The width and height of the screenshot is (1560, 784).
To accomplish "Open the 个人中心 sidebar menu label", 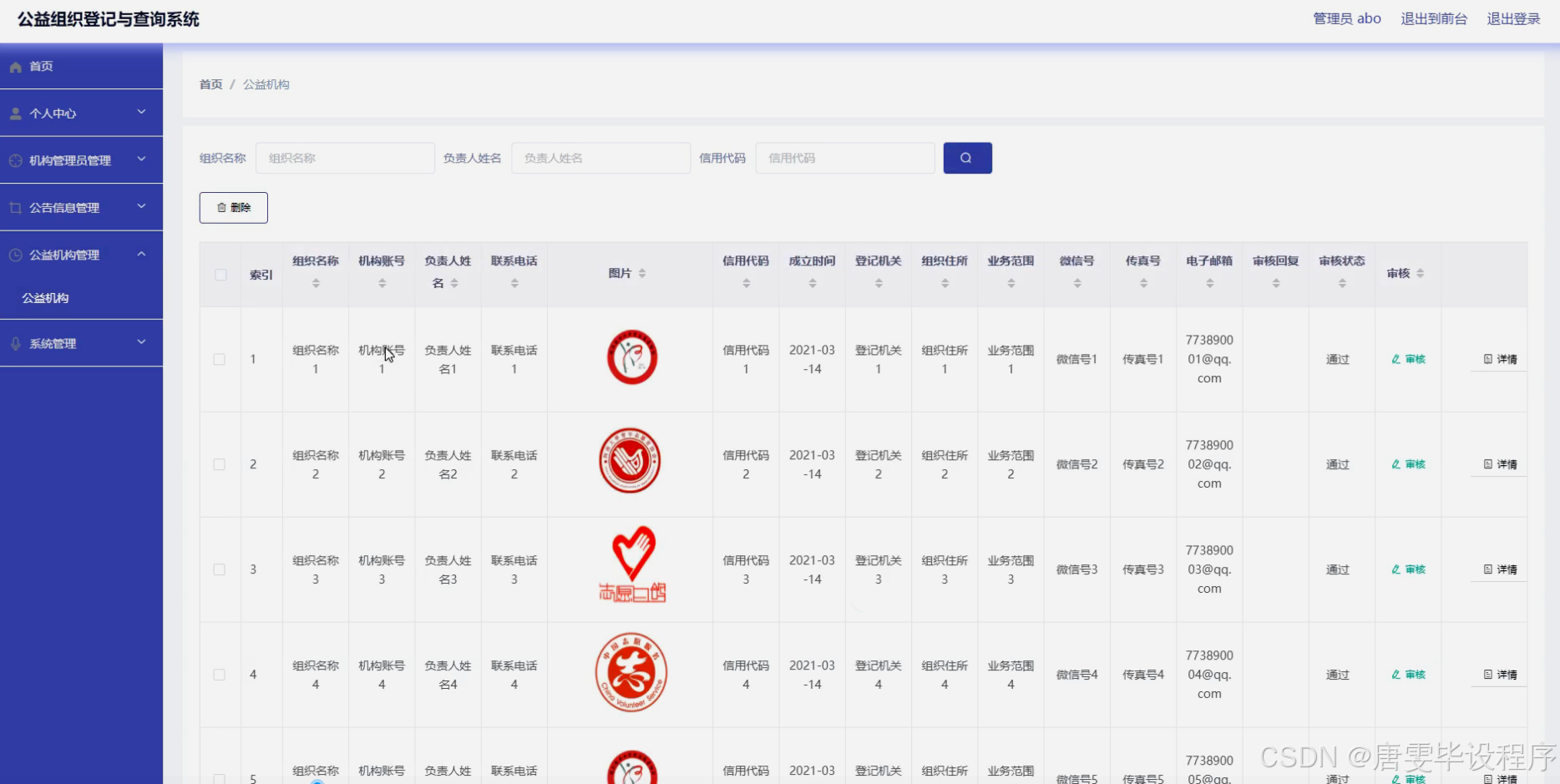I will click(53, 114).
